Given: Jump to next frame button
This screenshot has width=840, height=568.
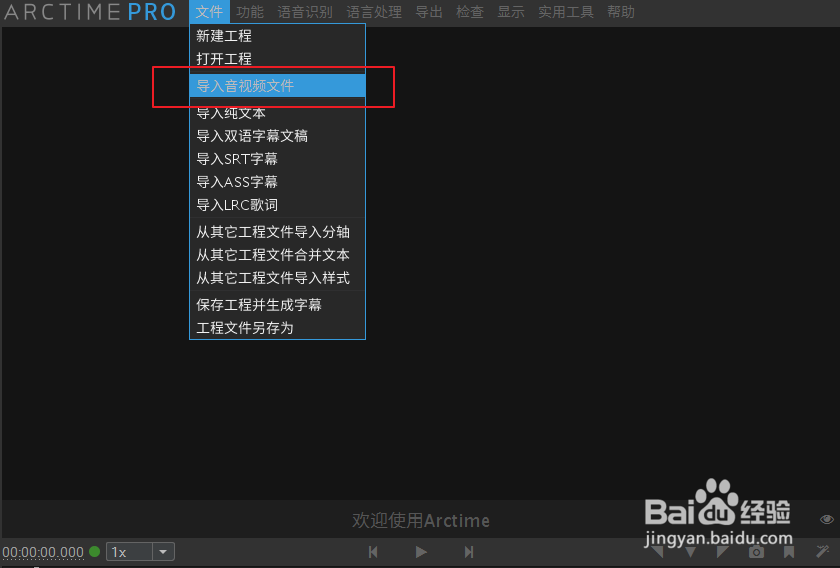Looking at the screenshot, I should click(x=469, y=552).
